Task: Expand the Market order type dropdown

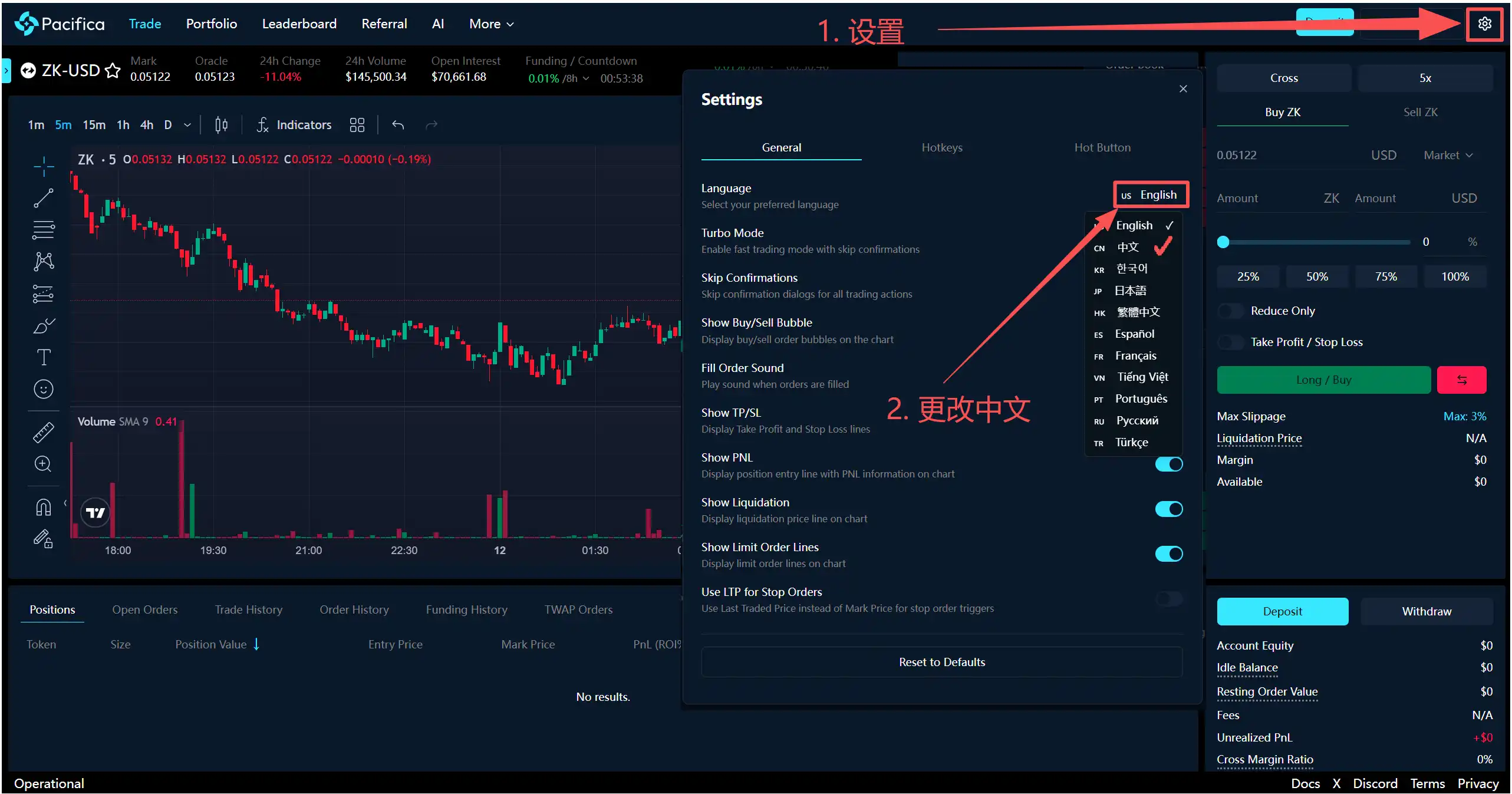Action: (1447, 155)
